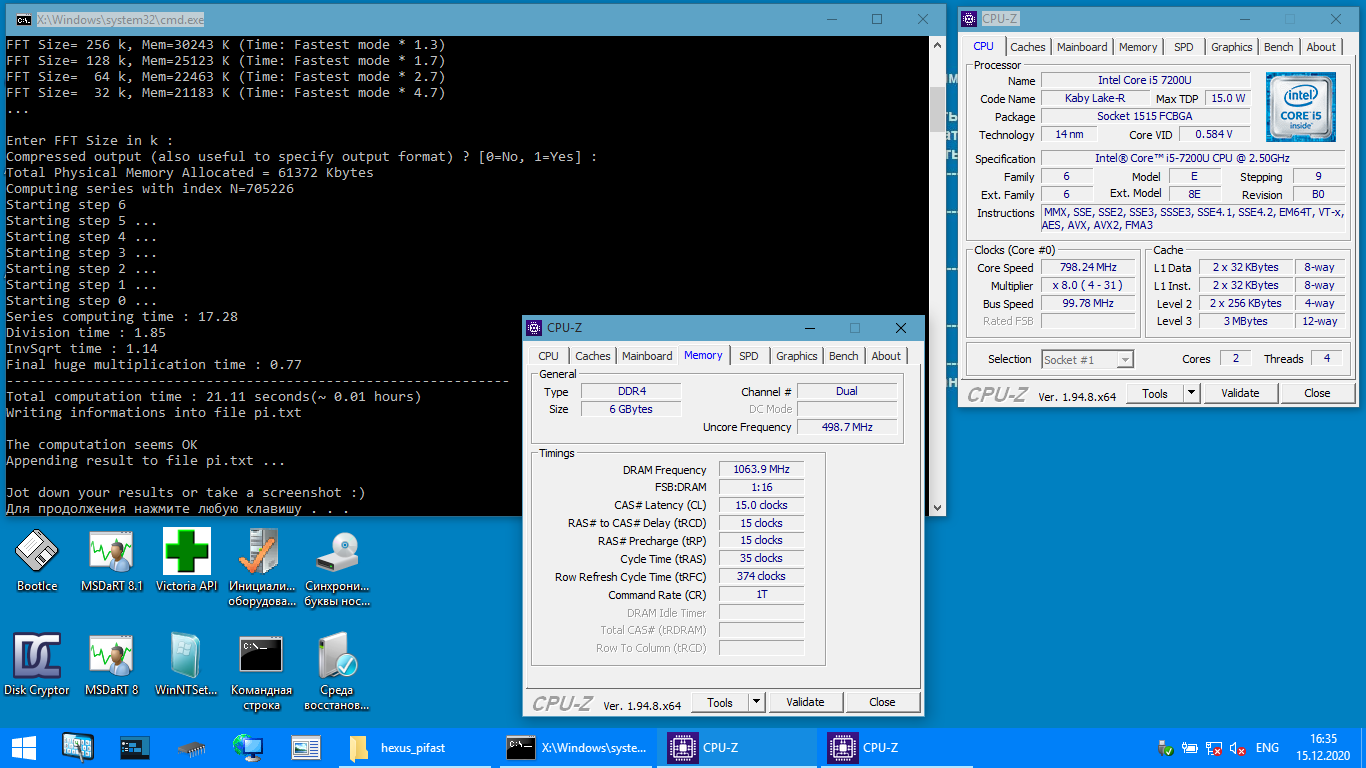
Task: Open the BootIce desktop icon
Action: pos(37,560)
